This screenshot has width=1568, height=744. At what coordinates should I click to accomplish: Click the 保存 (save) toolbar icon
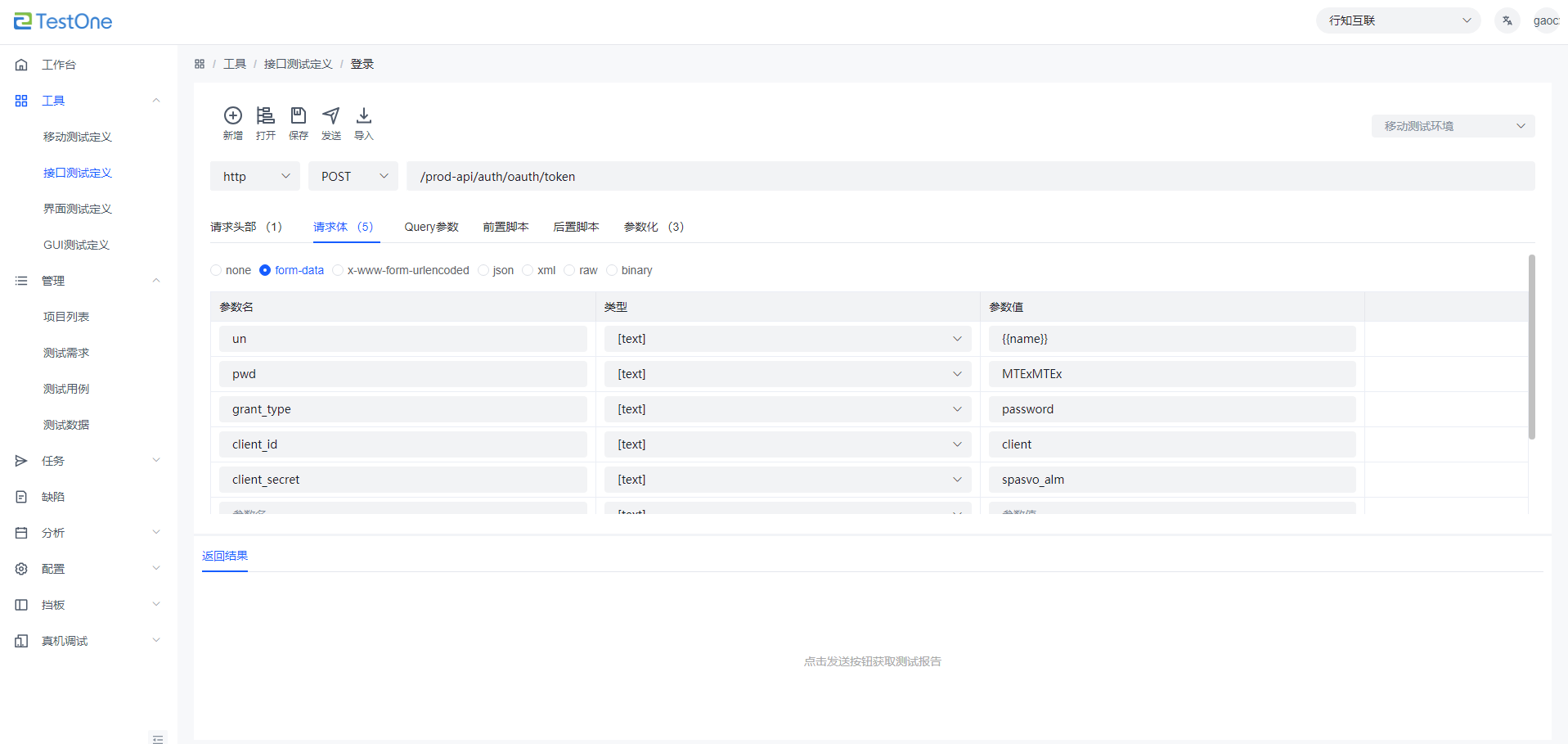tap(298, 116)
